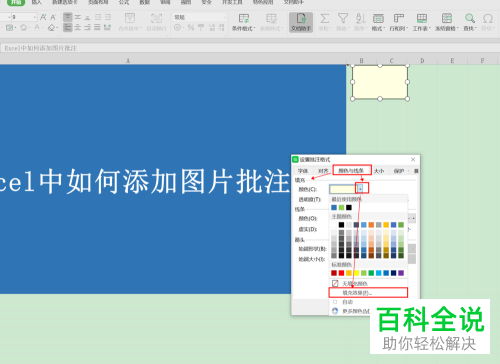
Task: Select the top vertical align icon
Action: (x=68, y=17)
